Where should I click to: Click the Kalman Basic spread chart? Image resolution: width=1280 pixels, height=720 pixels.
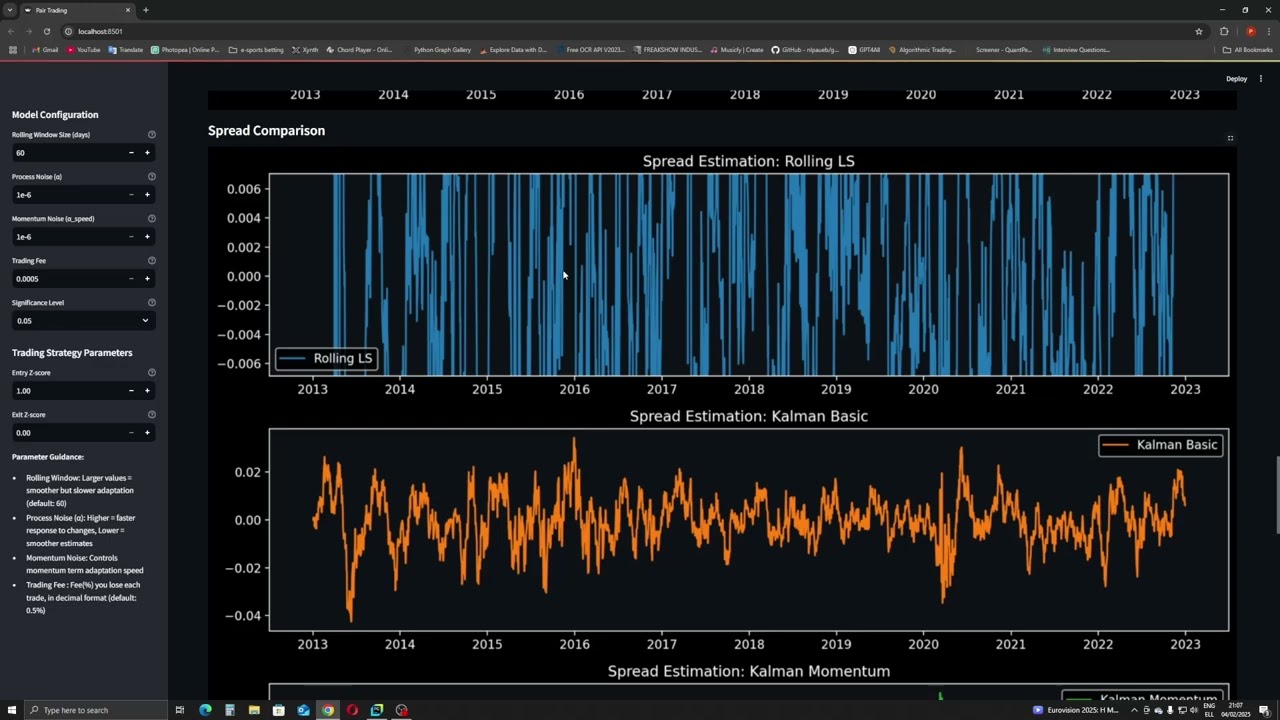pyautogui.click(x=748, y=530)
